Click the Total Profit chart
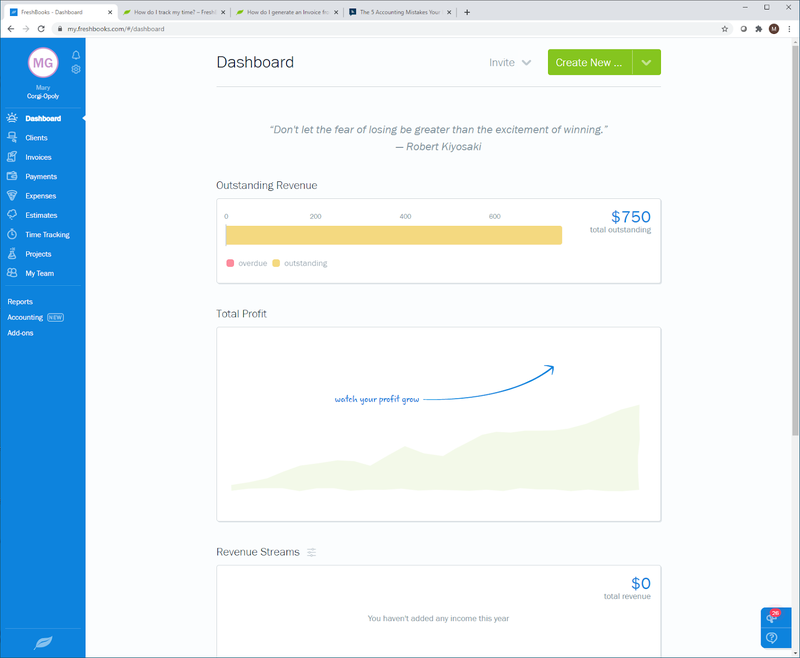The width and height of the screenshot is (800, 658). point(439,424)
